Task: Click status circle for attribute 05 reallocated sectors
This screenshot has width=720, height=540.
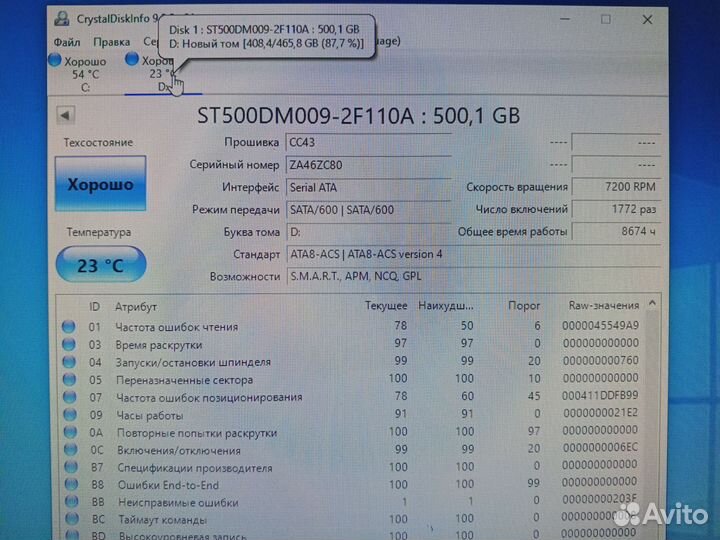Action: coord(69,379)
